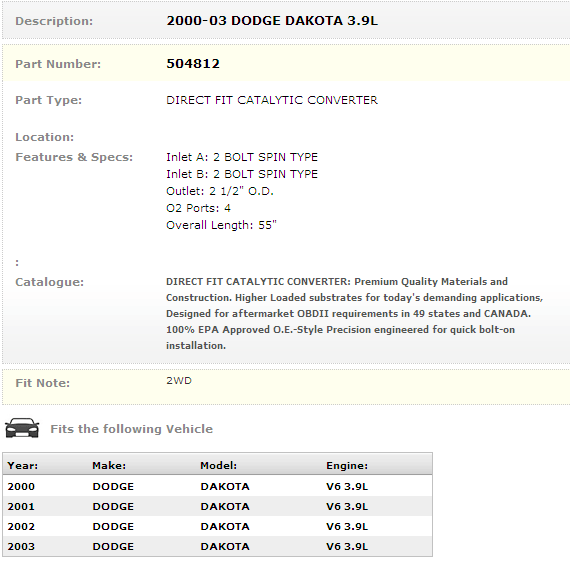Click the Location: label
570x584 pixels.
[x=45, y=137]
